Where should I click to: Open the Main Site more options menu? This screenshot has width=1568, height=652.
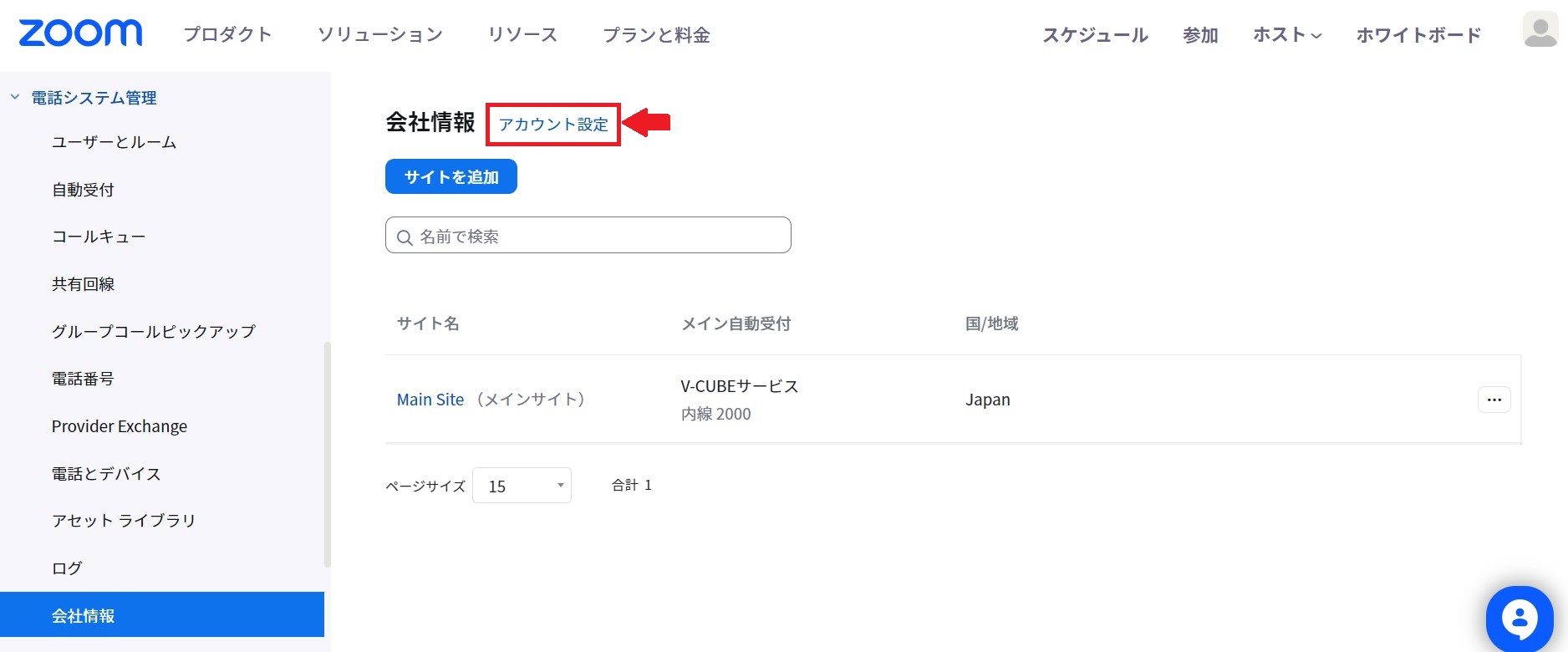click(x=1494, y=400)
